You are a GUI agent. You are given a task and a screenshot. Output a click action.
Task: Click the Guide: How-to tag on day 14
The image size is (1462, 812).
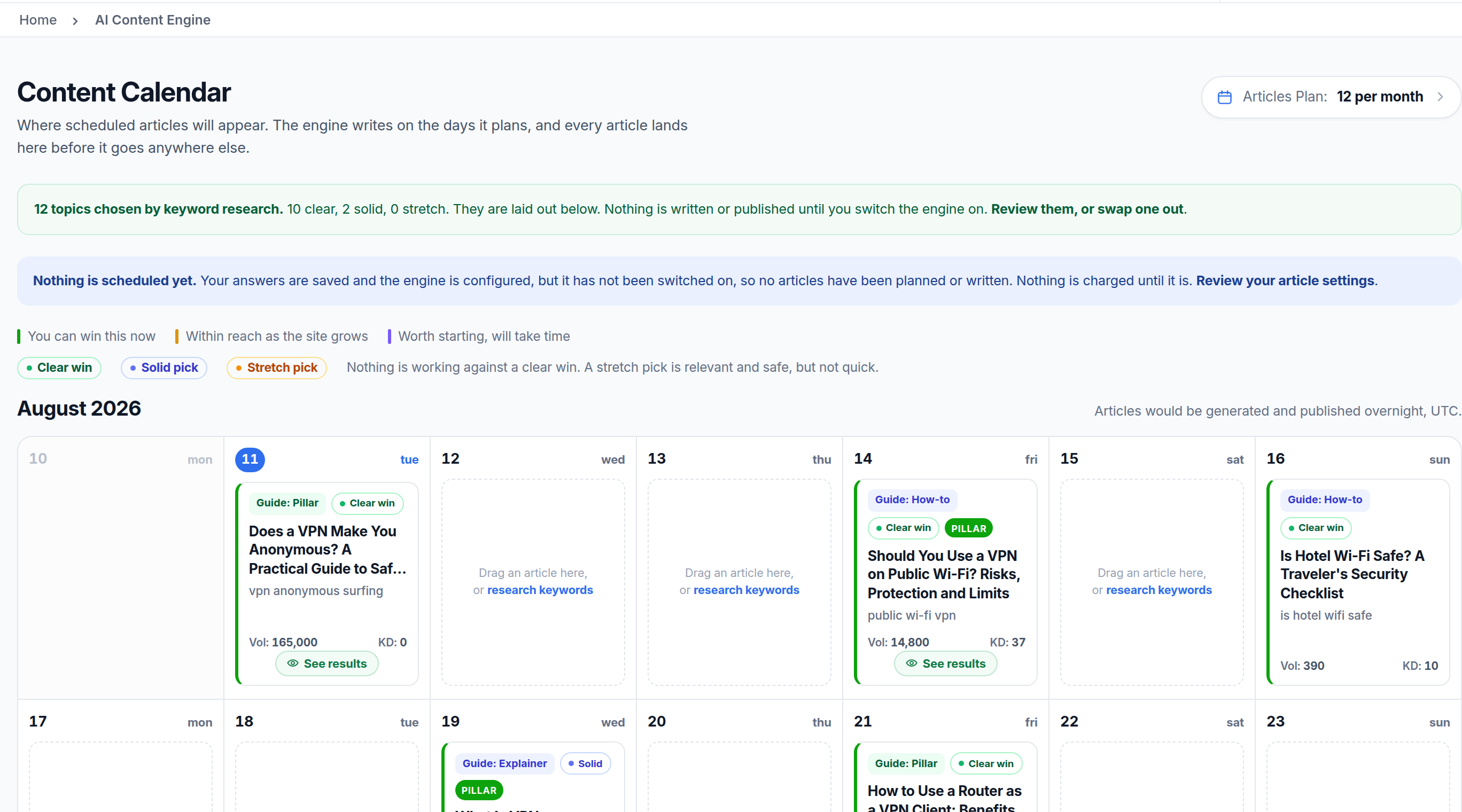point(912,500)
